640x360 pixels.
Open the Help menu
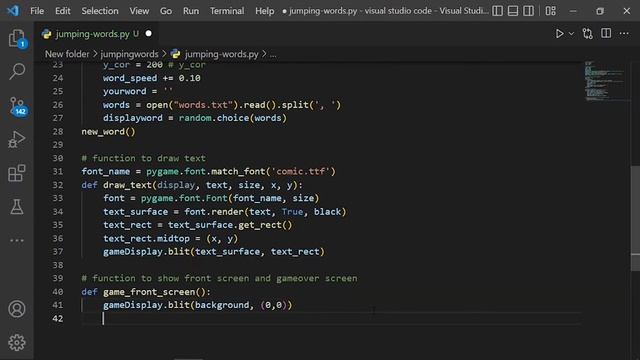point(264,11)
